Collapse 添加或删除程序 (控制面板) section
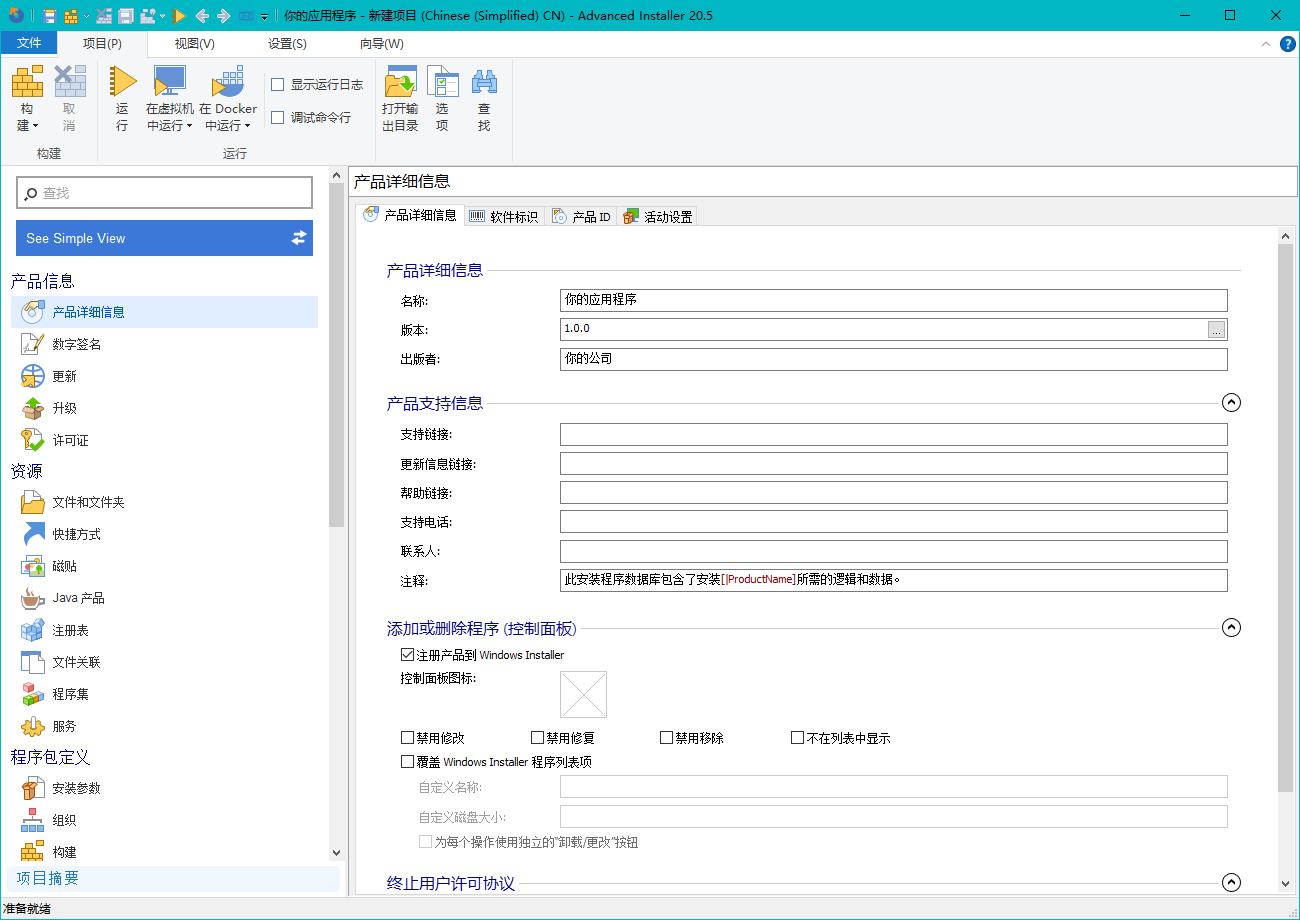This screenshot has height=920, width=1300. coord(1232,628)
